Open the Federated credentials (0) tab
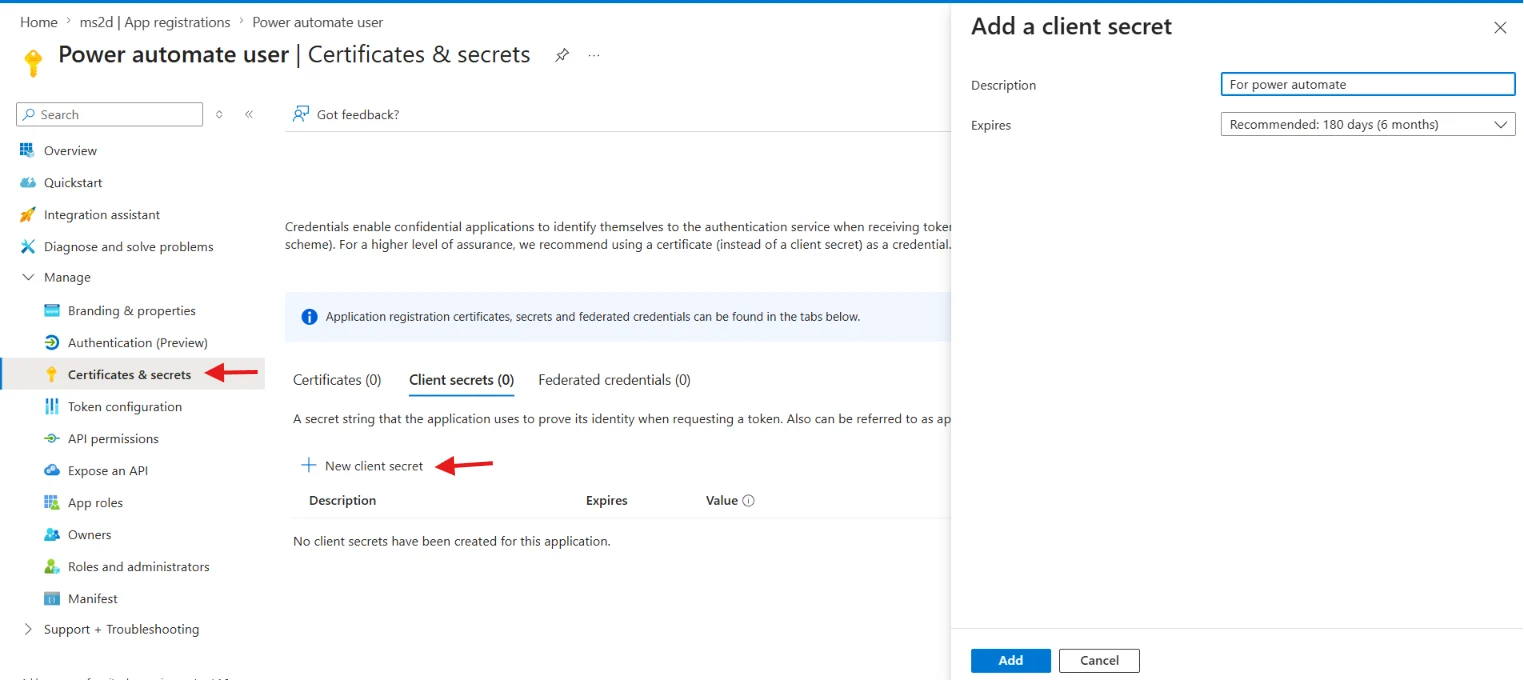The width and height of the screenshot is (1524, 681). tap(614, 380)
